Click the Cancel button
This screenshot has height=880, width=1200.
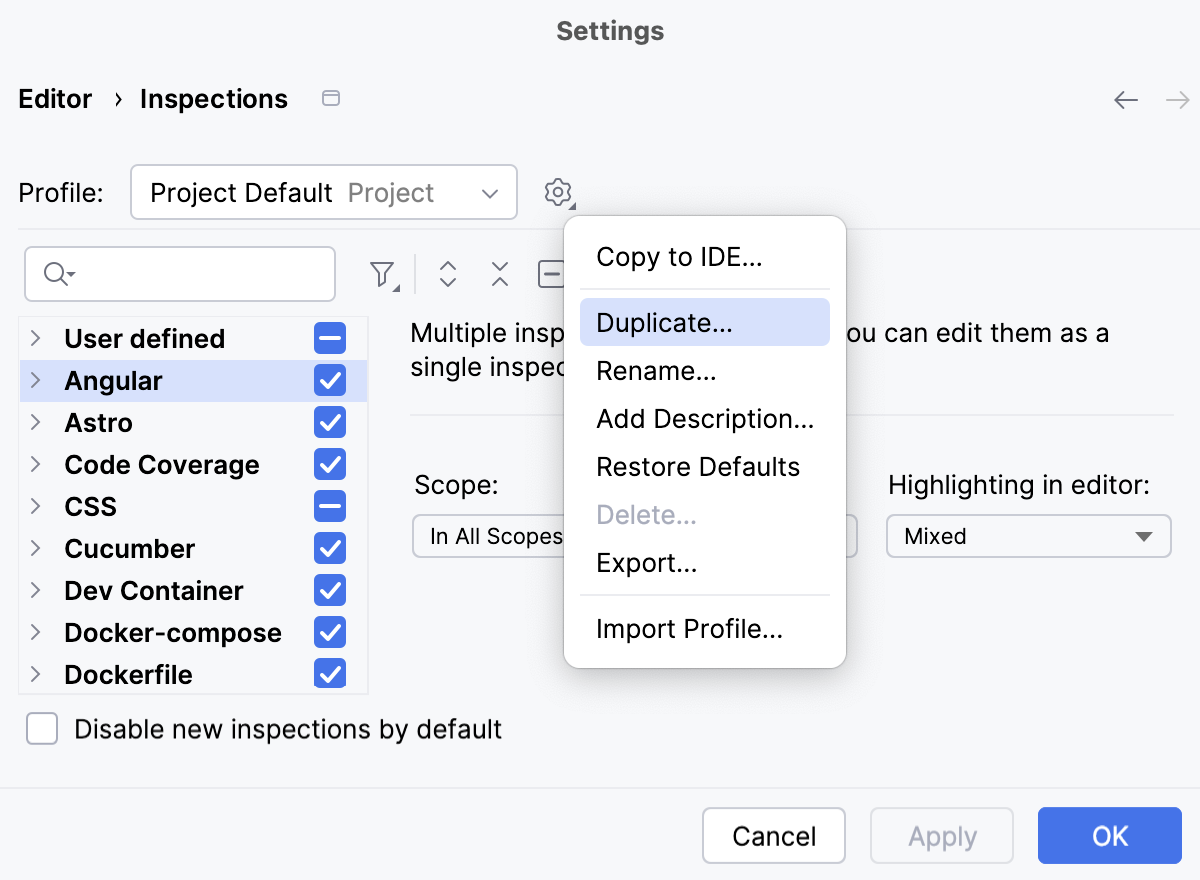773,836
